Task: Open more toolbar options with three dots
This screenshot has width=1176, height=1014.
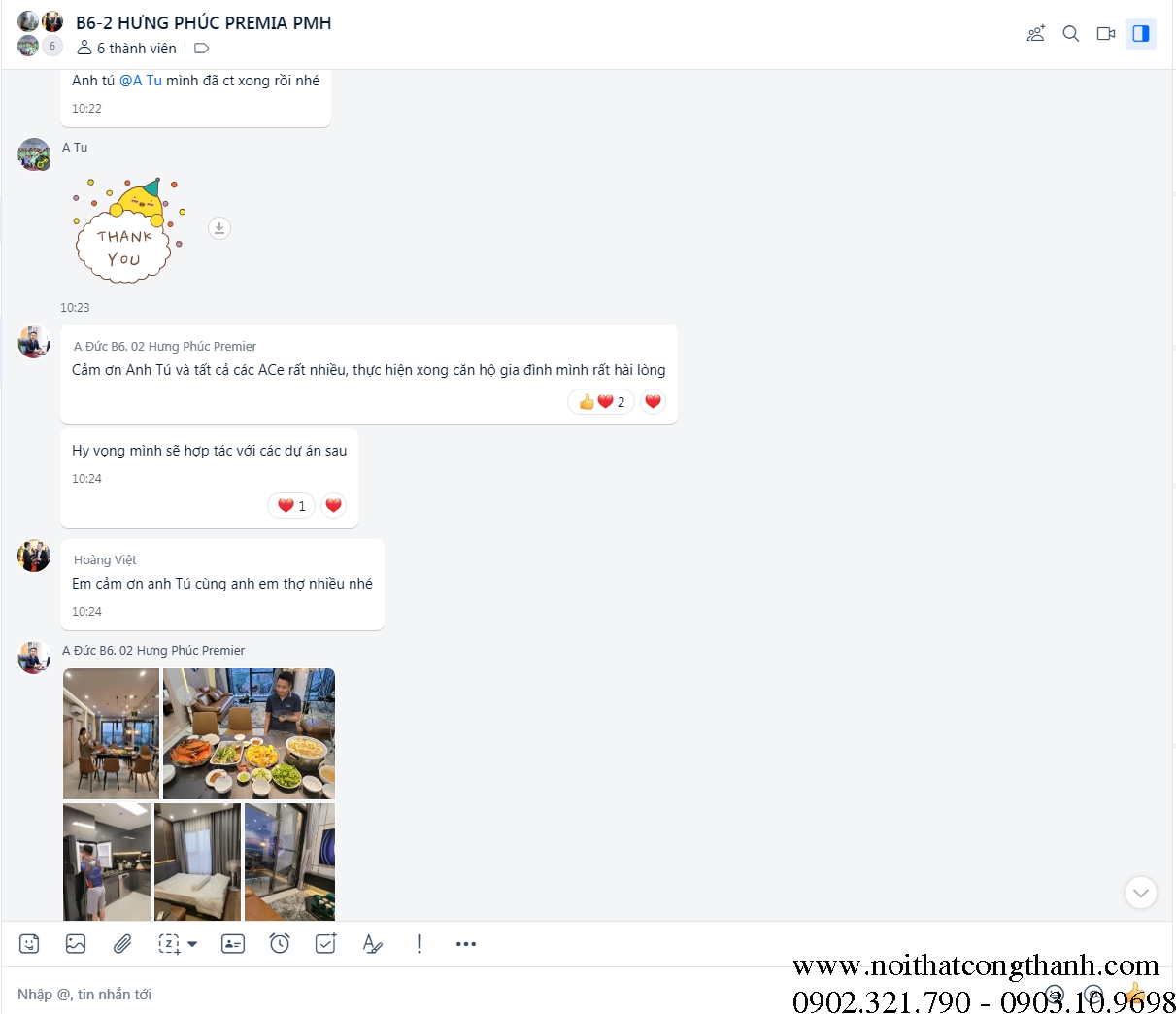Action: click(466, 944)
